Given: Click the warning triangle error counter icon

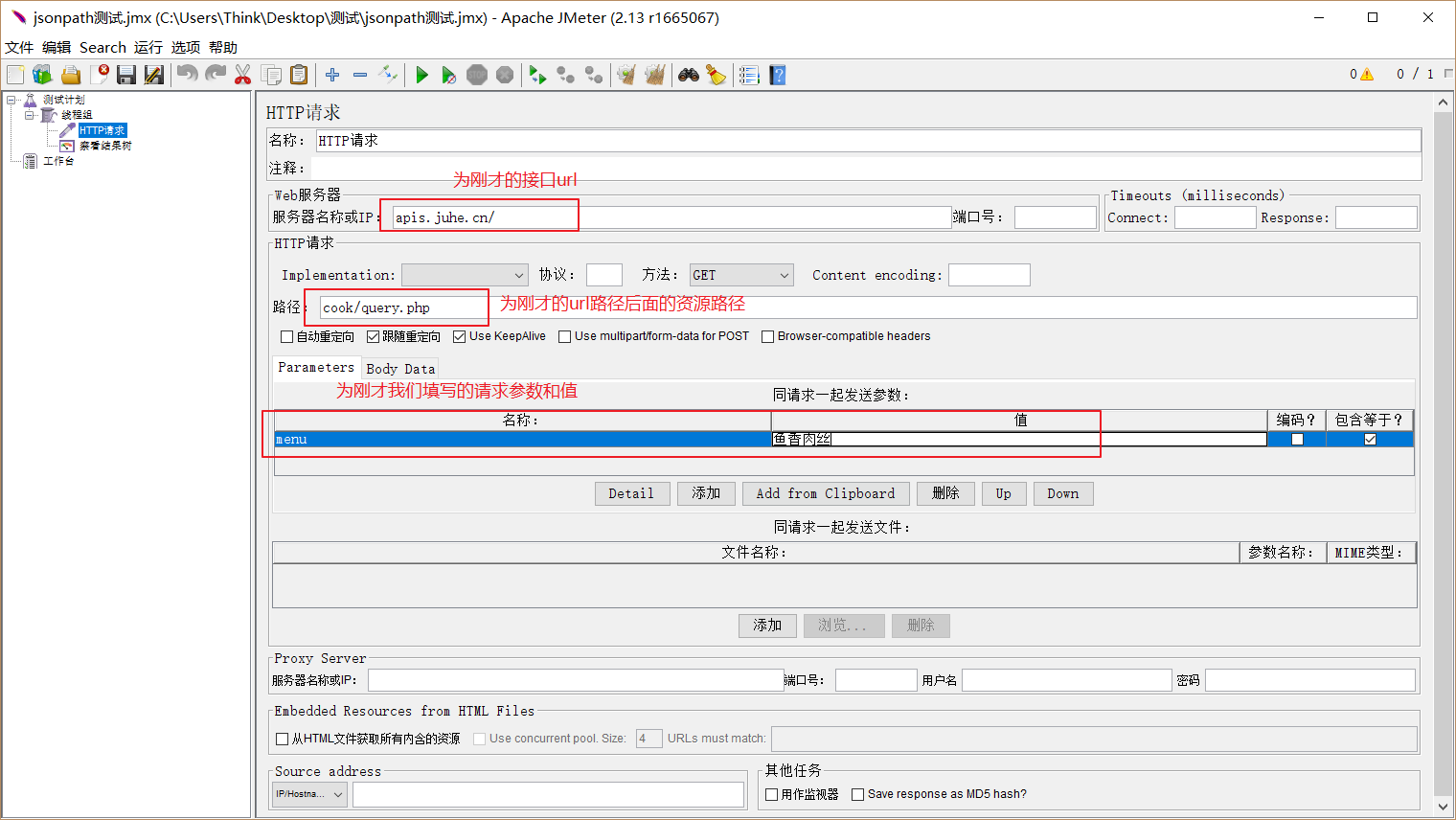Looking at the screenshot, I should pos(1366,74).
